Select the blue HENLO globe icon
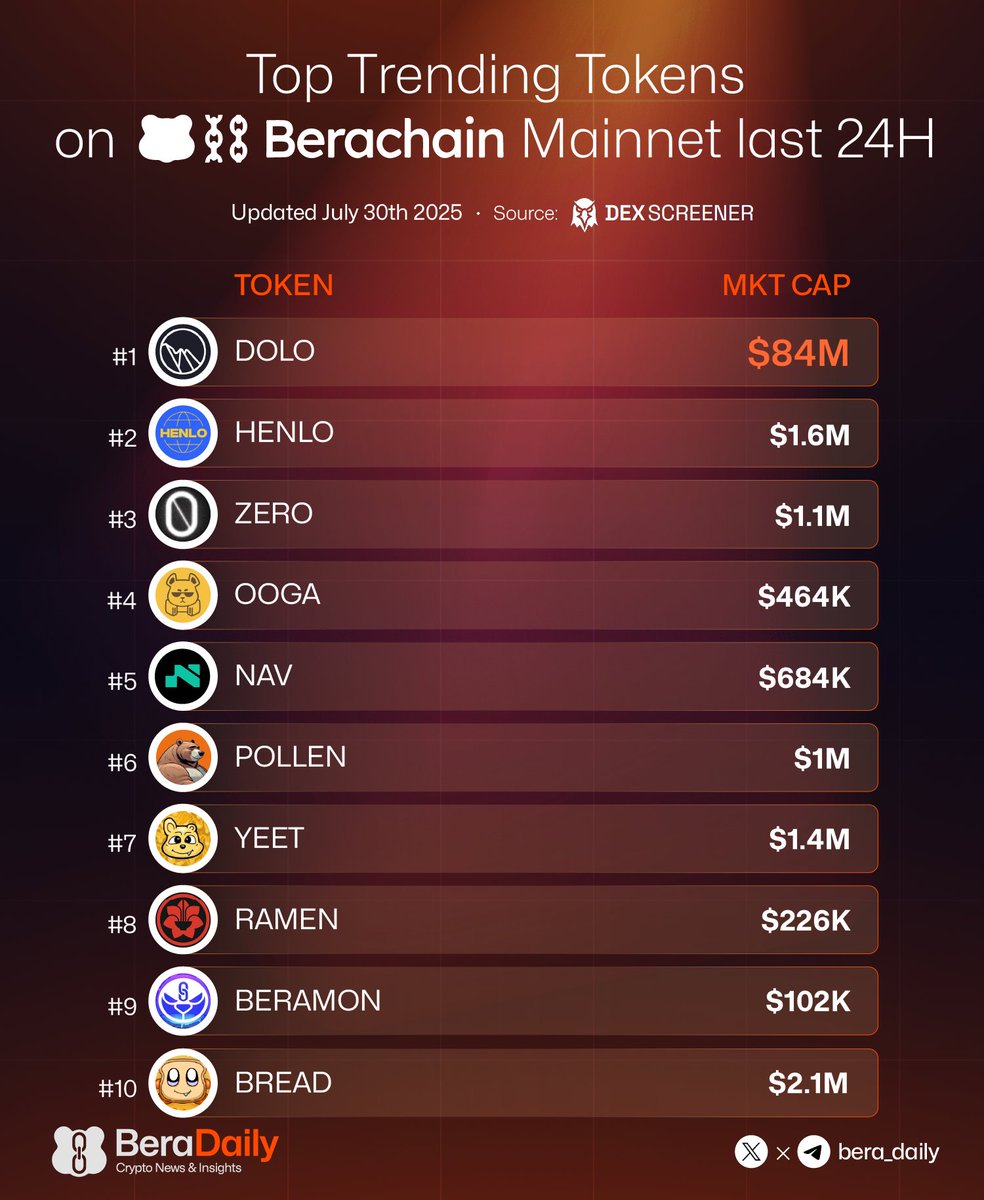Image resolution: width=984 pixels, height=1200 pixels. pos(183,433)
